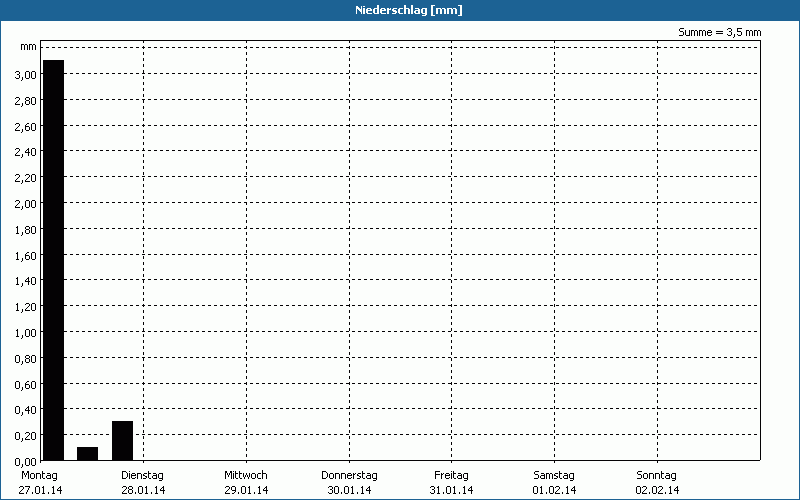
Task: Click the '0,80' y-axis value
Action: pyautogui.click(x=26, y=359)
